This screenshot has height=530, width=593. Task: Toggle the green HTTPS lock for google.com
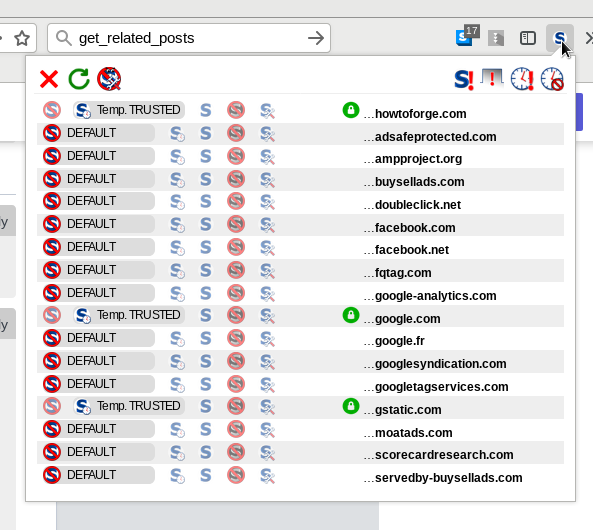point(351,315)
